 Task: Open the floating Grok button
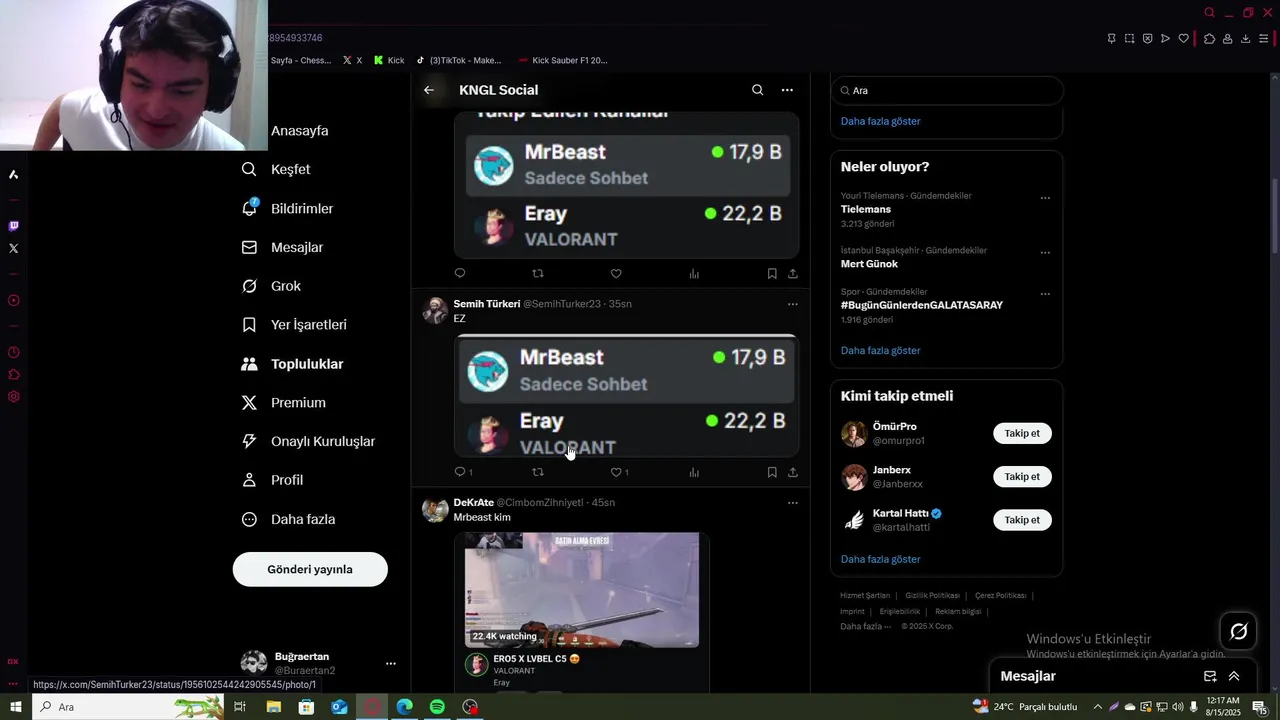1238,631
